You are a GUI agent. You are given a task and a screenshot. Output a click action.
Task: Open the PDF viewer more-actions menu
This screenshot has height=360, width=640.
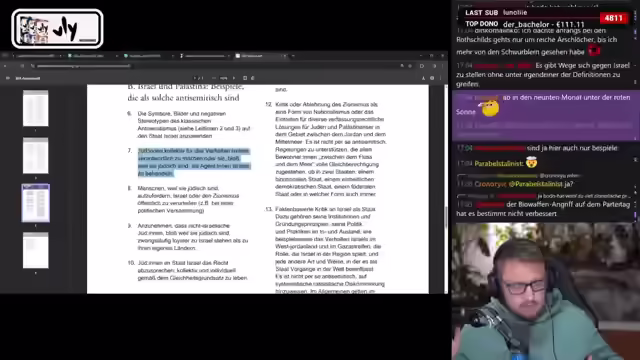pyautogui.click(x=441, y=78)
